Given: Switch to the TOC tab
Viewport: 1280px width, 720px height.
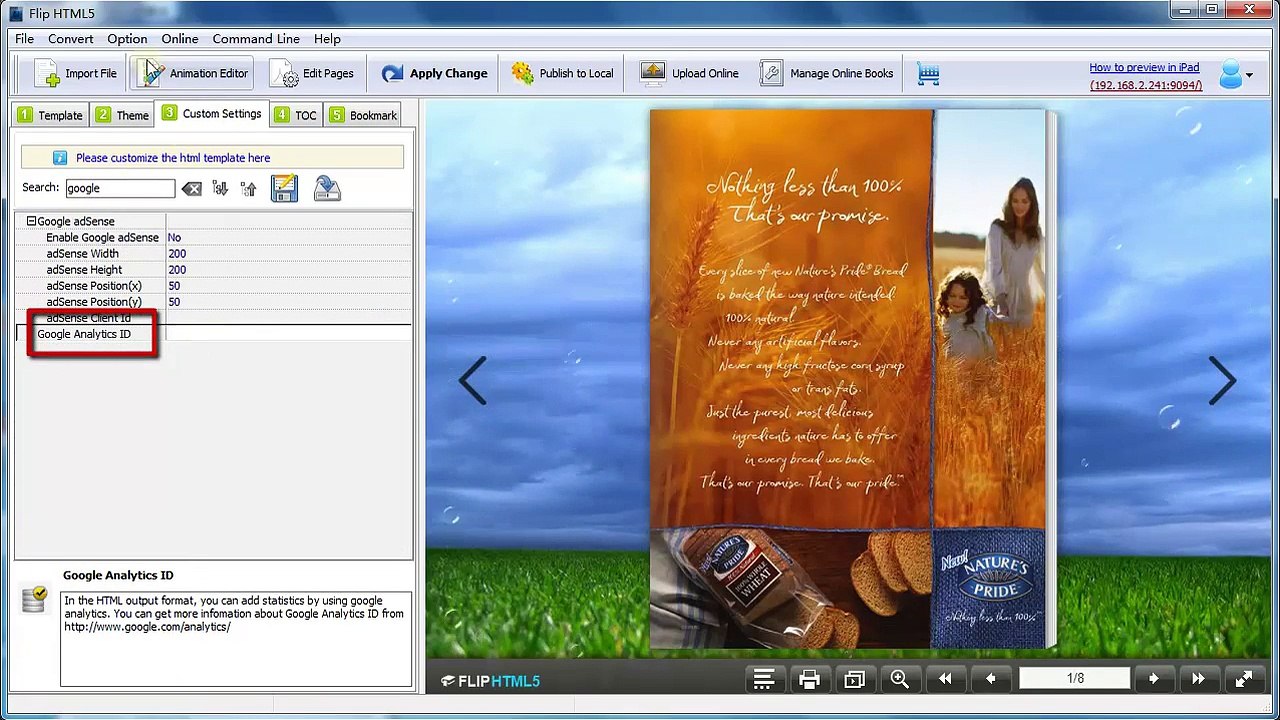Looking at the screenshot, I should [296, 115].
